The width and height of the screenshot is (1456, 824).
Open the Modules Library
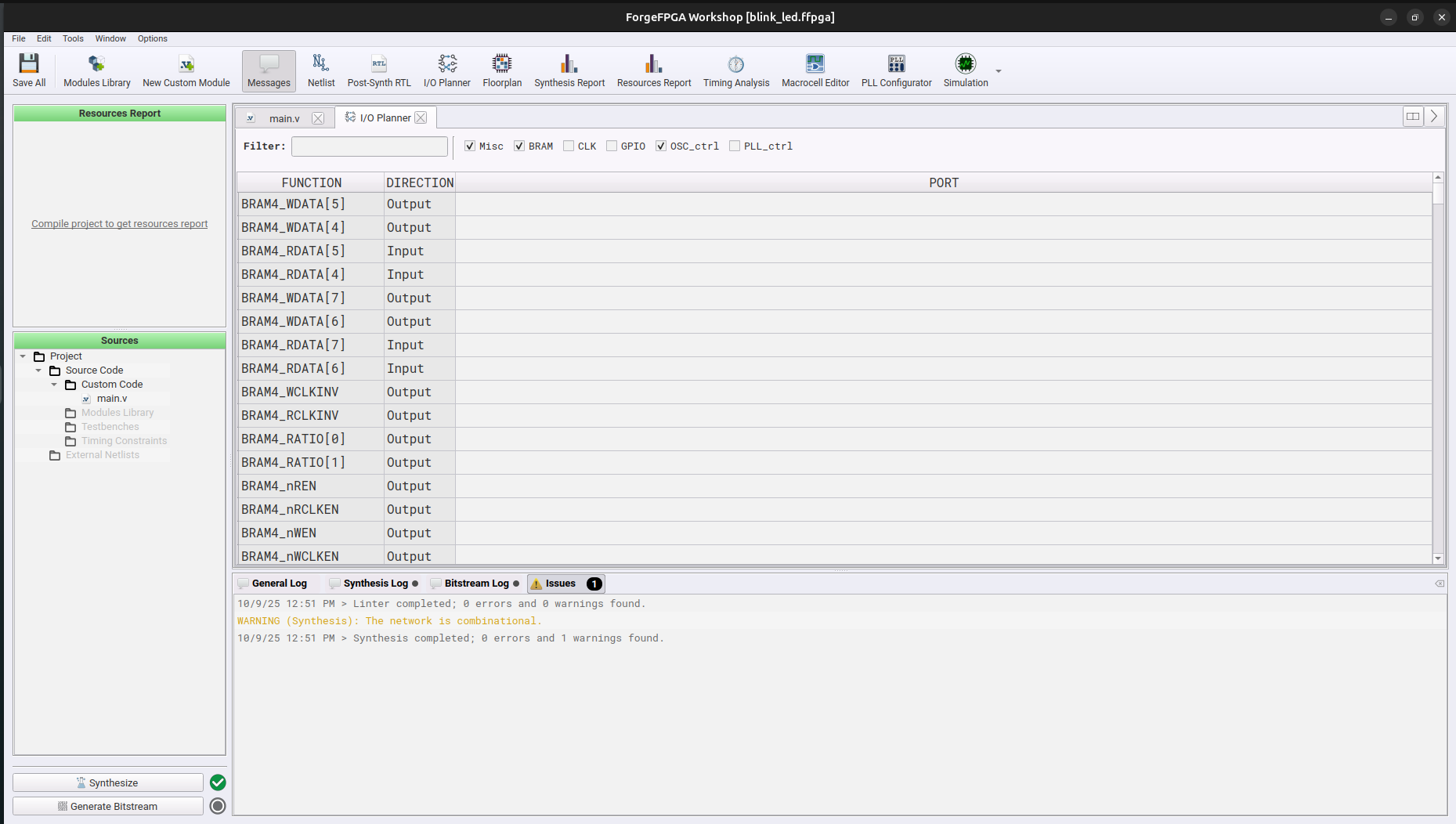point(97,70)
